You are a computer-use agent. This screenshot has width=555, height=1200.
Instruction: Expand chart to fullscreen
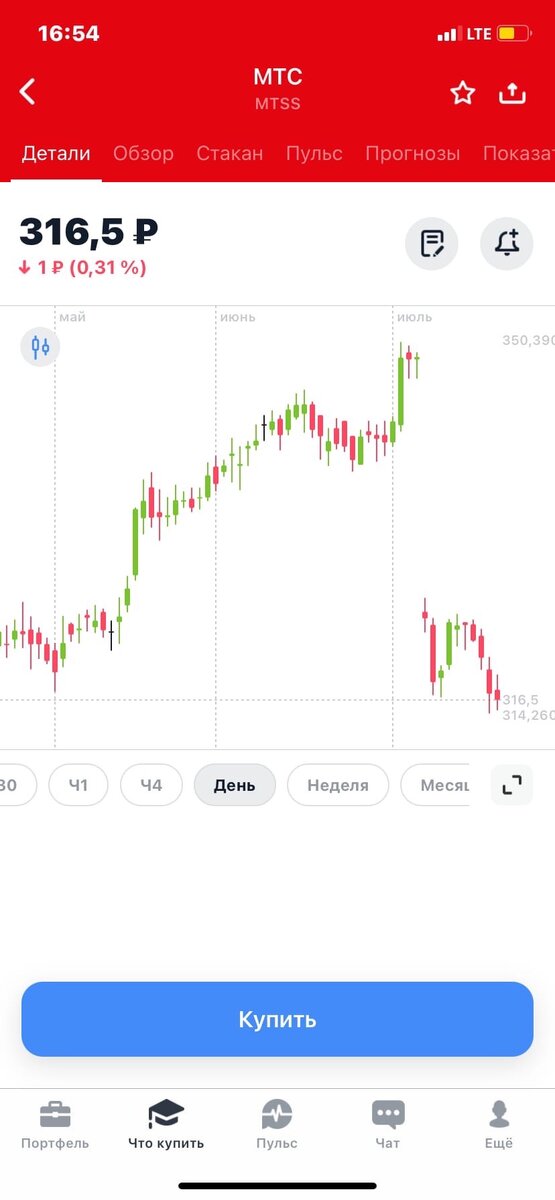point(512,785)
